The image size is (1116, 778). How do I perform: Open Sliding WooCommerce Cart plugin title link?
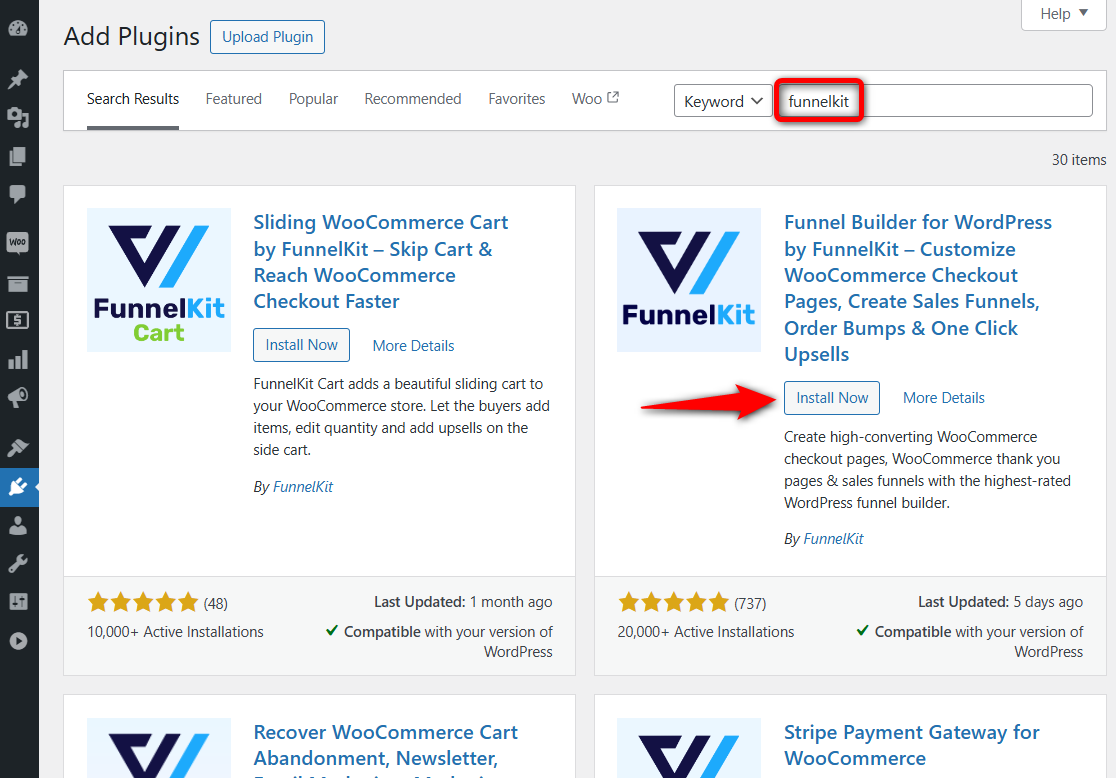point(381,262)
